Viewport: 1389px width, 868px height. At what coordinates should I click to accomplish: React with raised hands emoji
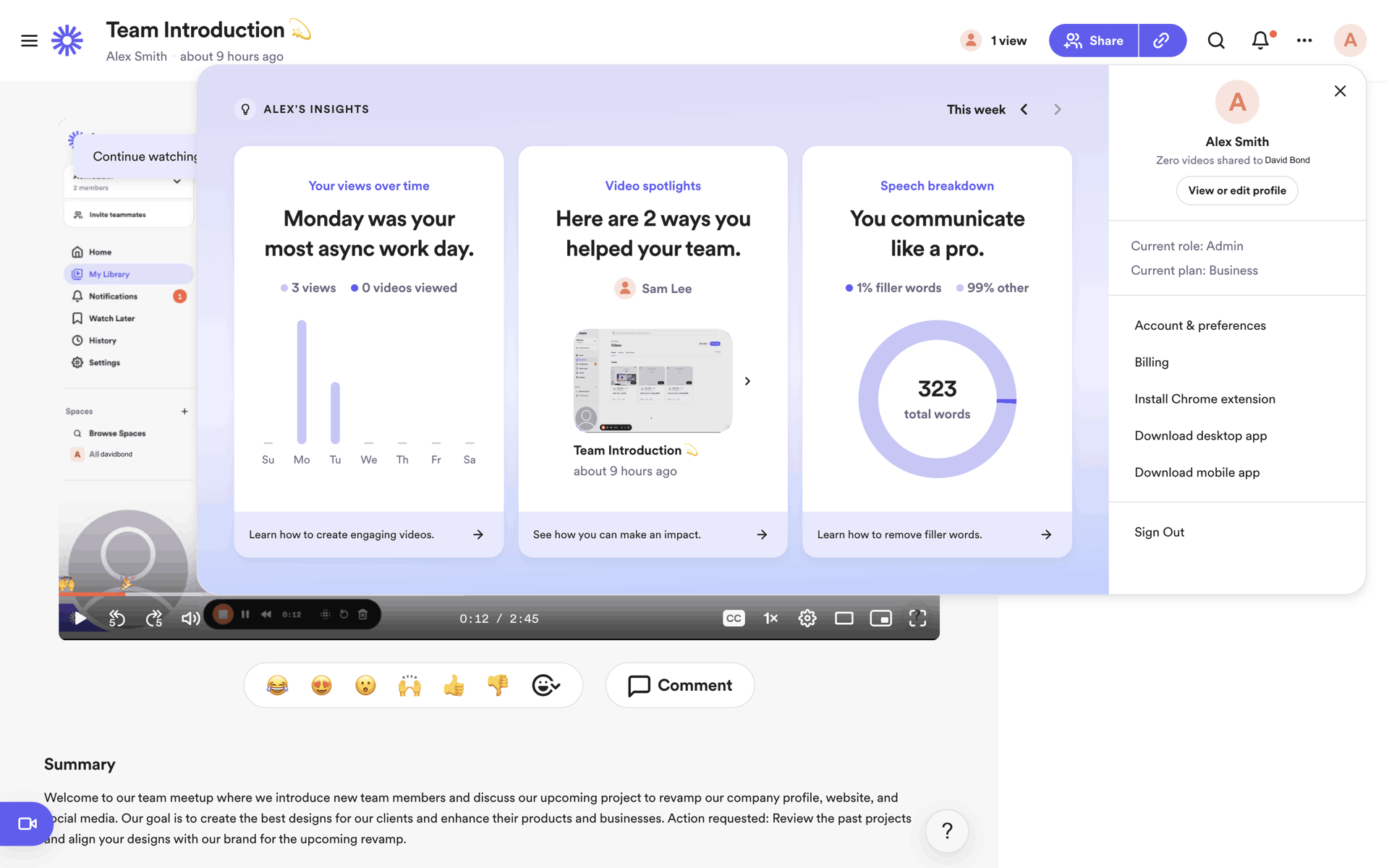pyautogui.click(x=409, y=685)
